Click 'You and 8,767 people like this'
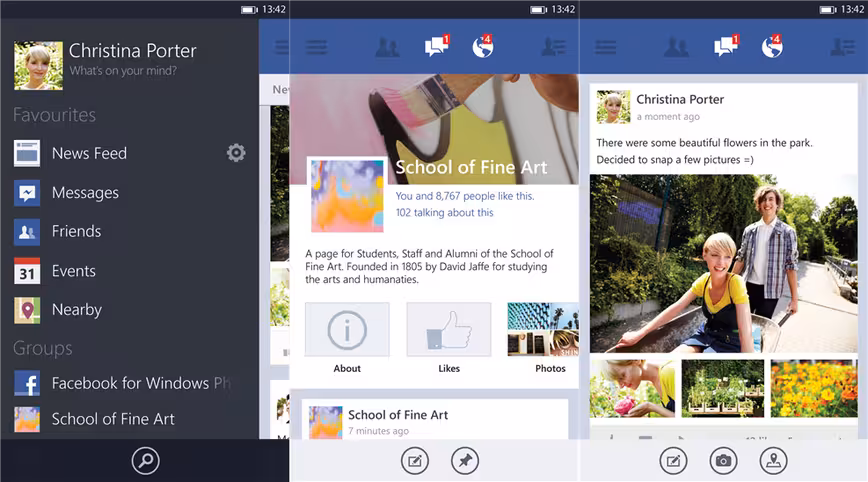This screenshot has height=482, width=868. click(464, 196)
